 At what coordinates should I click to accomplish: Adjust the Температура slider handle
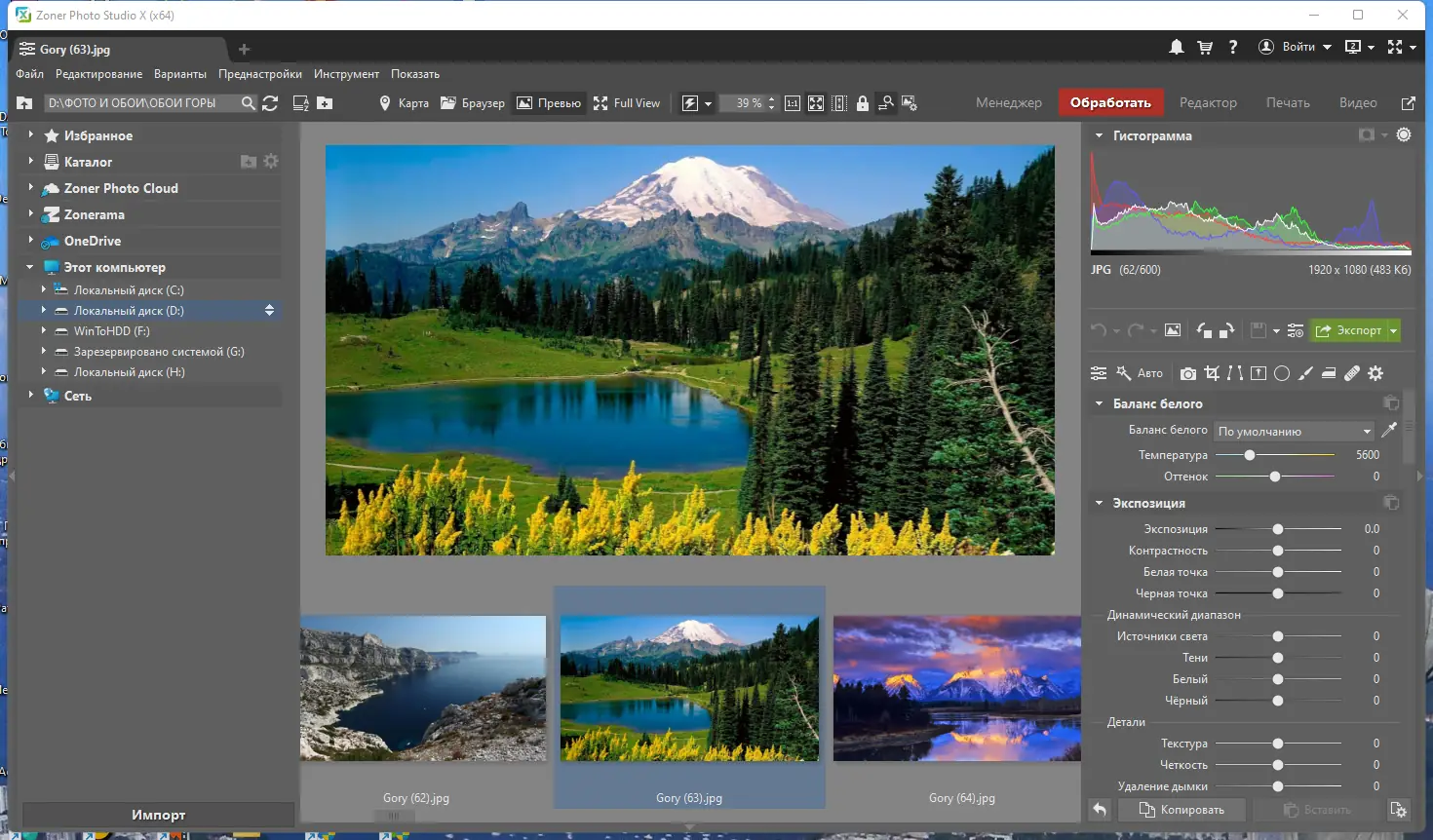click(1250, 455)
